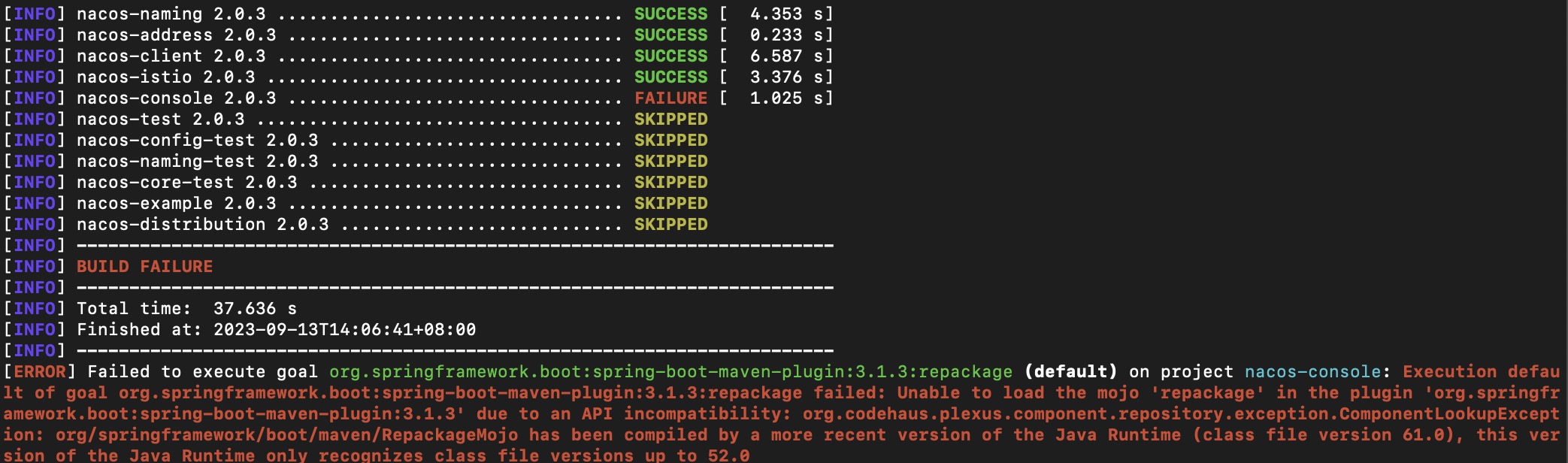Click the nacos-core-test 2.0.3 module name
Screen dimensions: 1568x463
pyautogui.click(x=186, y=183)
